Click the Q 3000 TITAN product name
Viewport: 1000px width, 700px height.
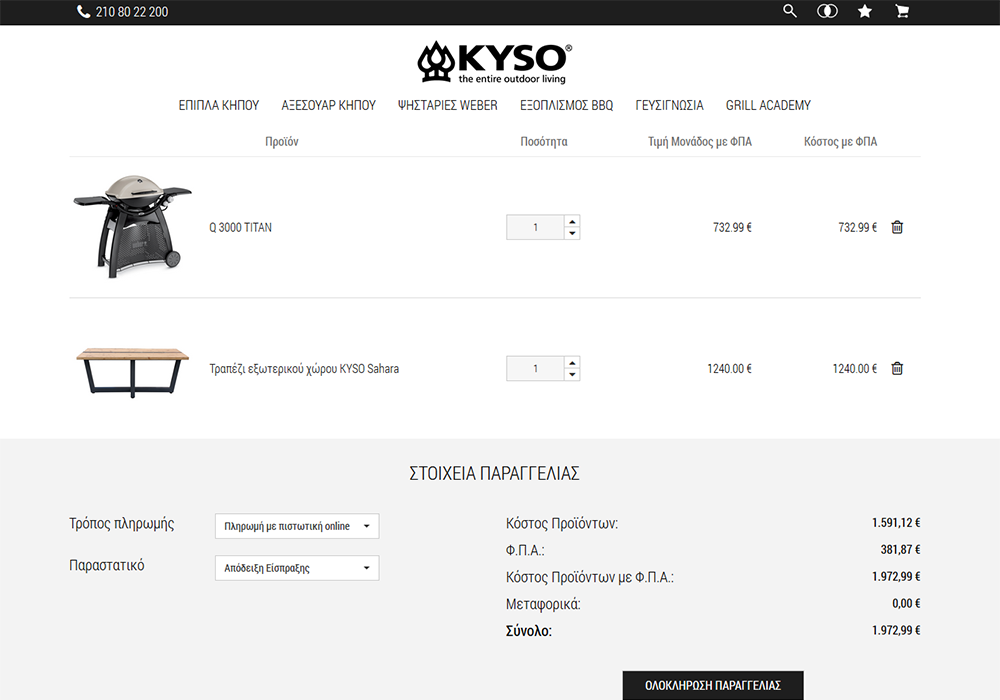click(240, 228)
